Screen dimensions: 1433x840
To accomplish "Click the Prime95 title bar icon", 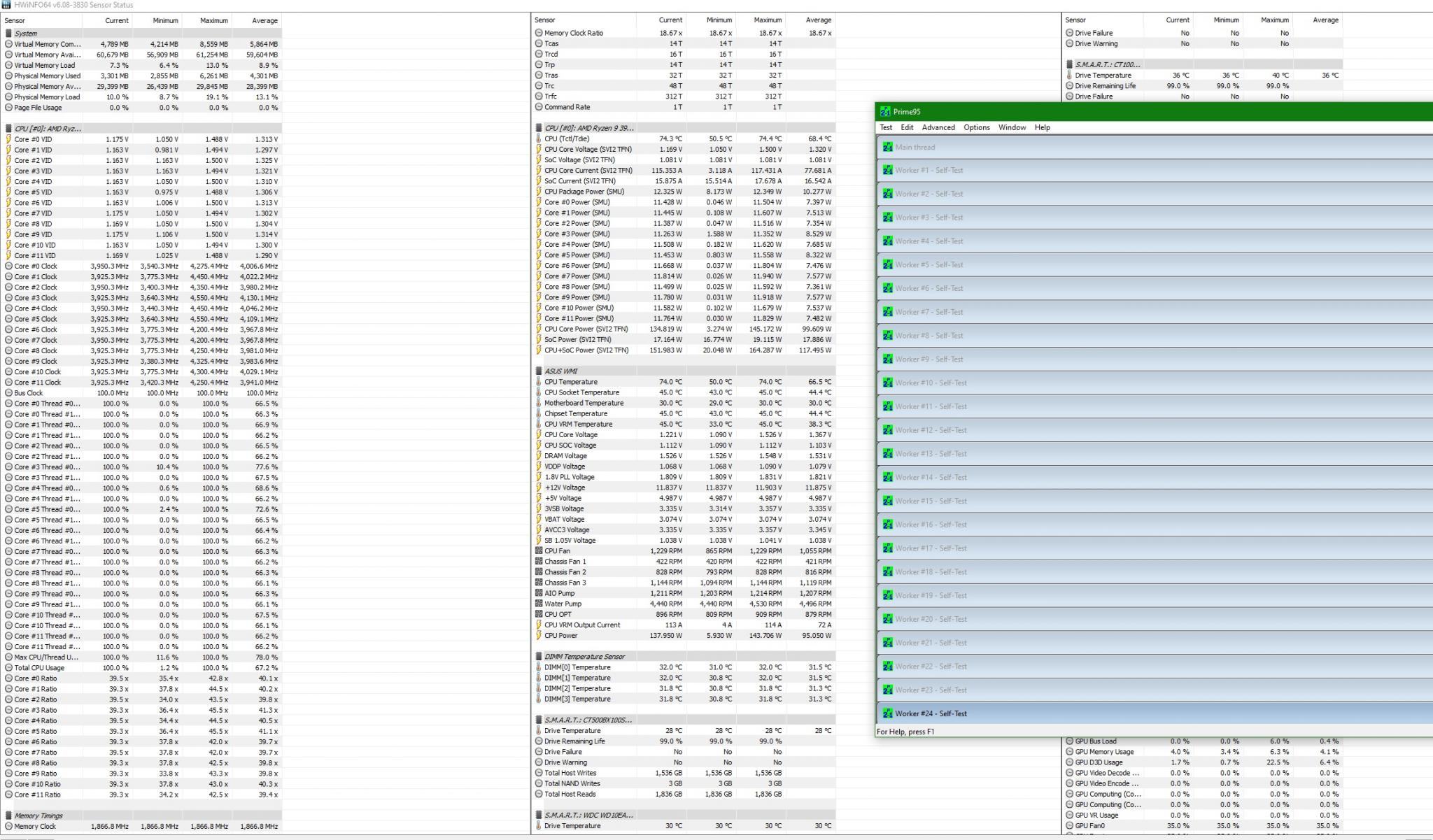I will tap(885, 112).
